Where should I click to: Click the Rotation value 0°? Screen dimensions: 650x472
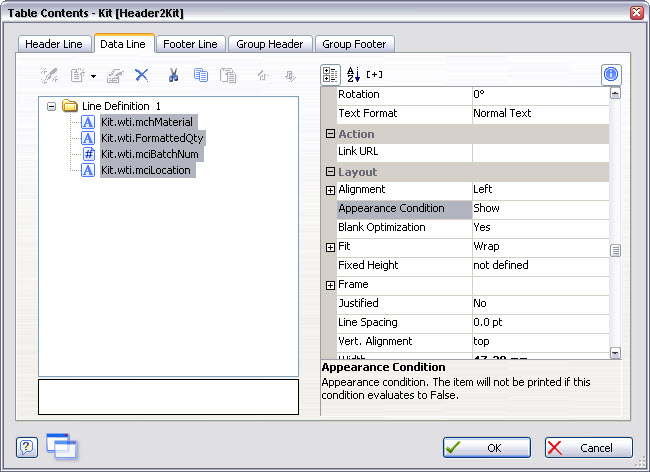coord(541,94)
